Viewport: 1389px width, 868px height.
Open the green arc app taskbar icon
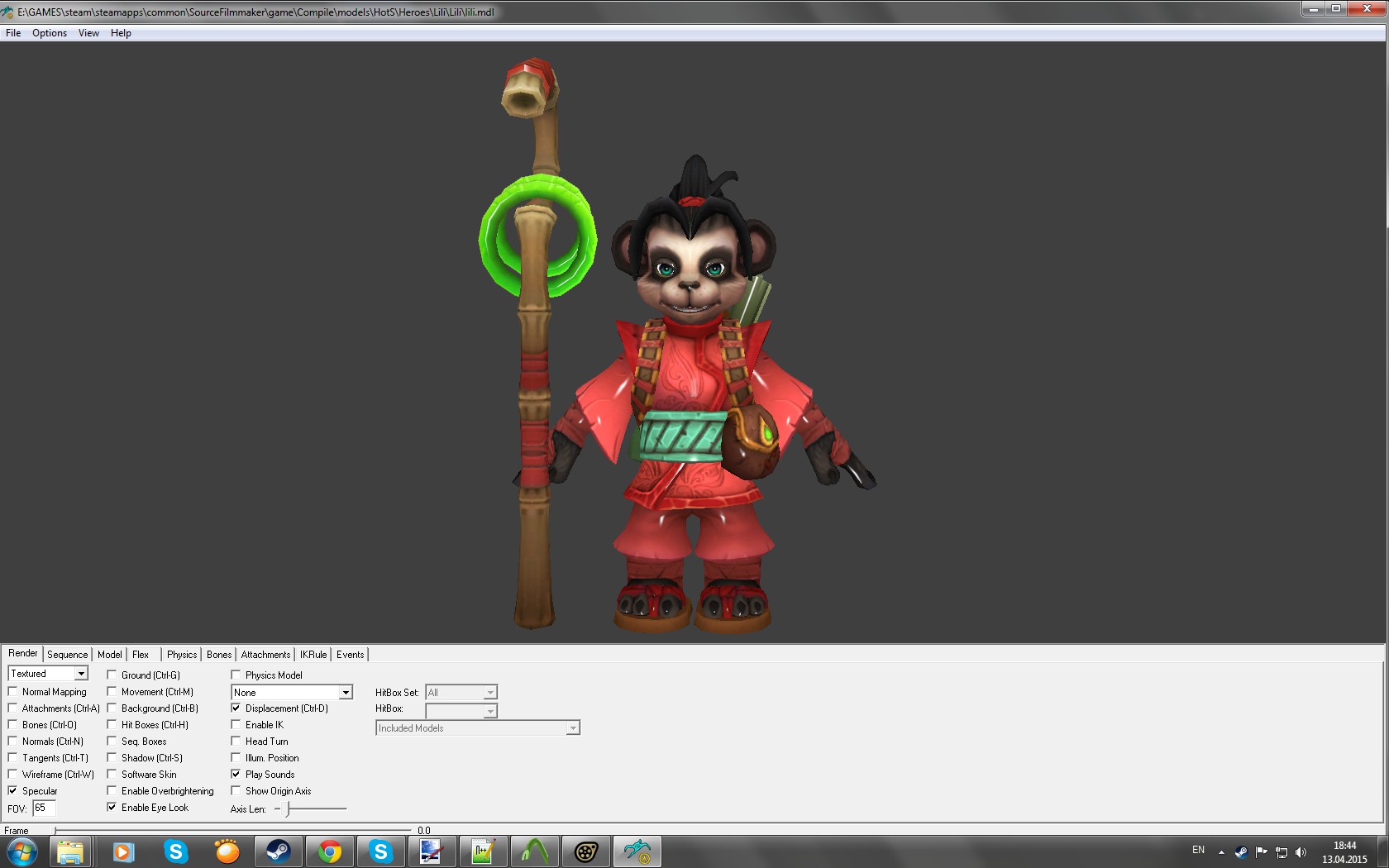534,851
